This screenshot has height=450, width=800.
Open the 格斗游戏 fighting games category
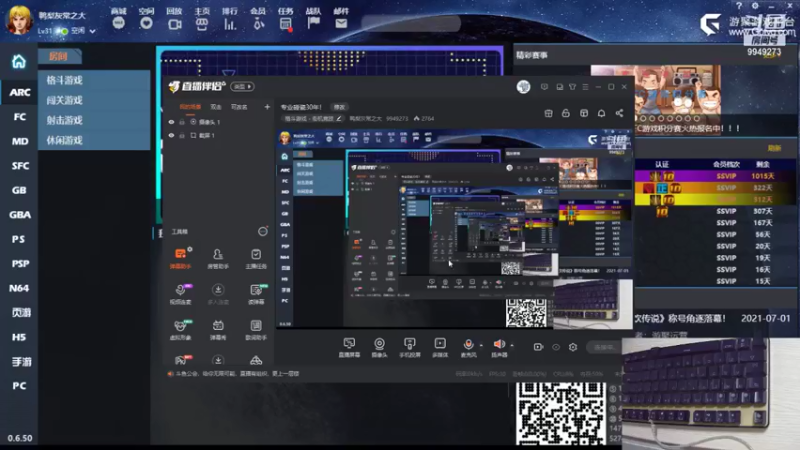94,80
